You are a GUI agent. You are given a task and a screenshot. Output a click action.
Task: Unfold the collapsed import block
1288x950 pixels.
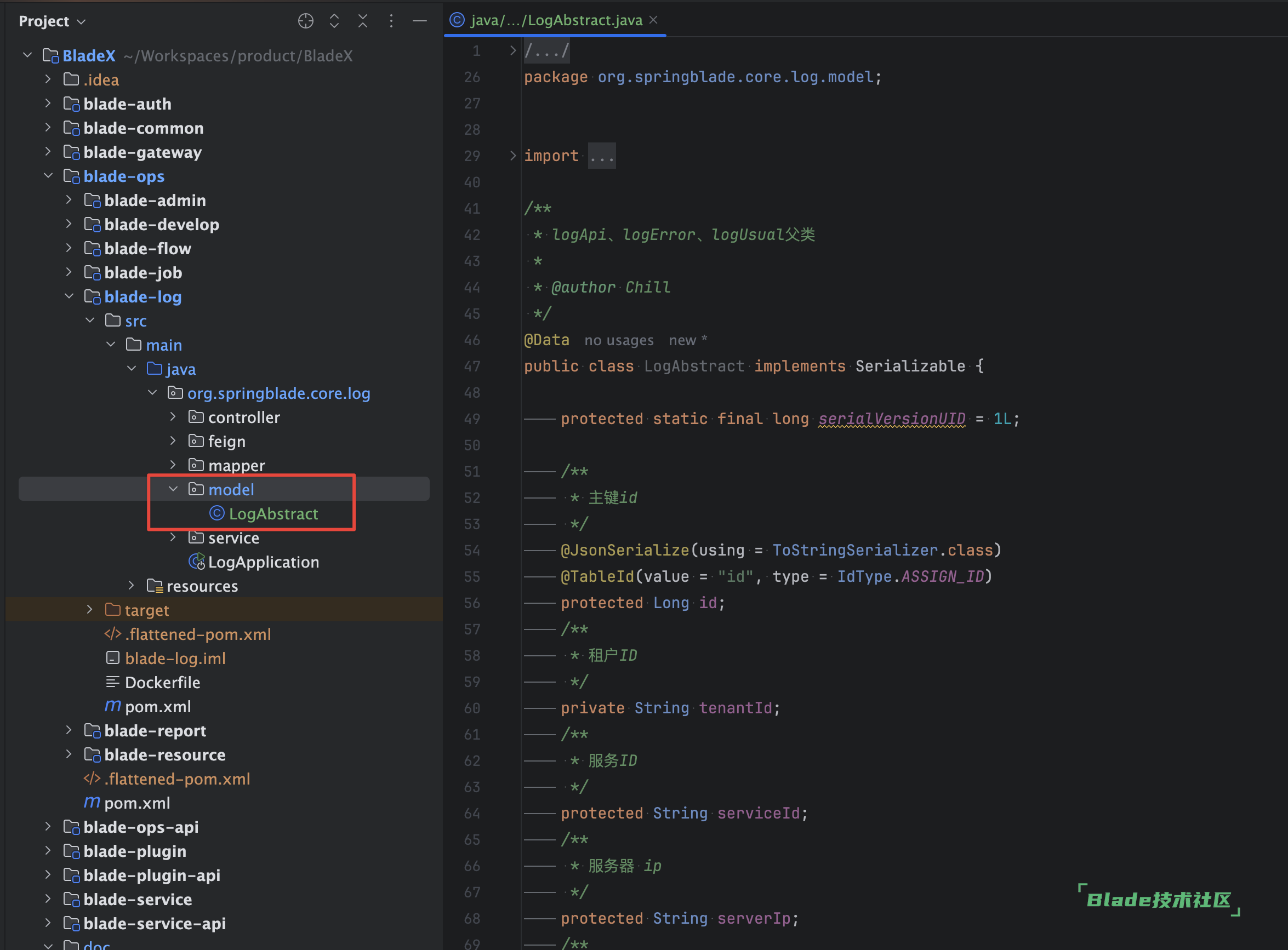512,156
